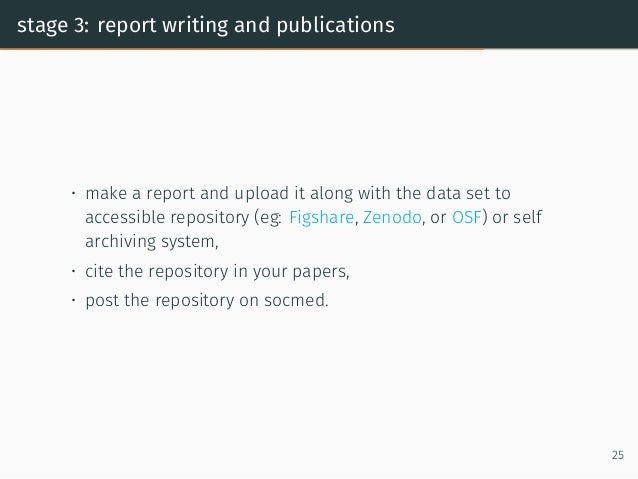Click the phrase 'accessible repository'
The image size is (638, 479).
167,218
